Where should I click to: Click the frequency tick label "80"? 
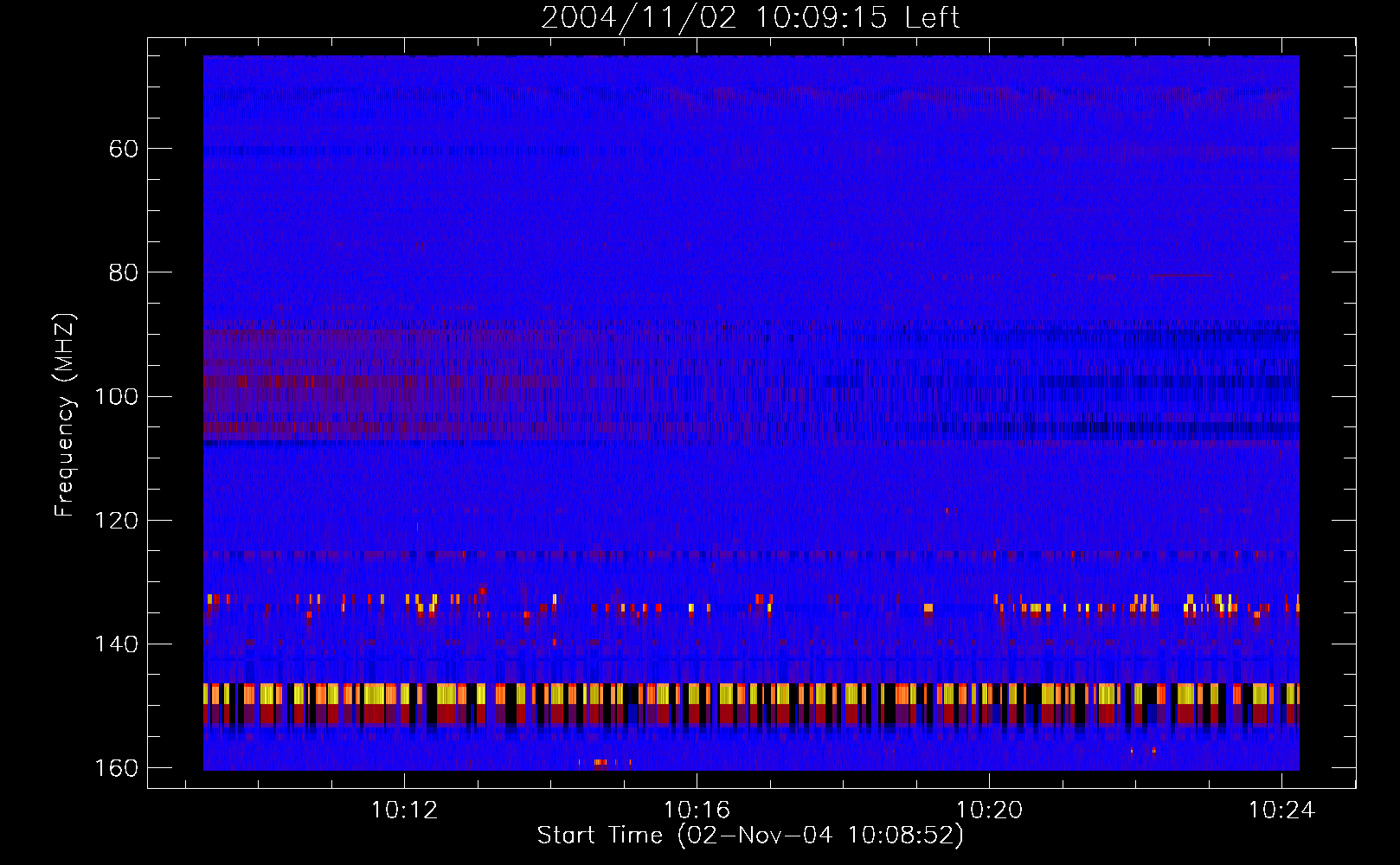[x=124, y=272]
